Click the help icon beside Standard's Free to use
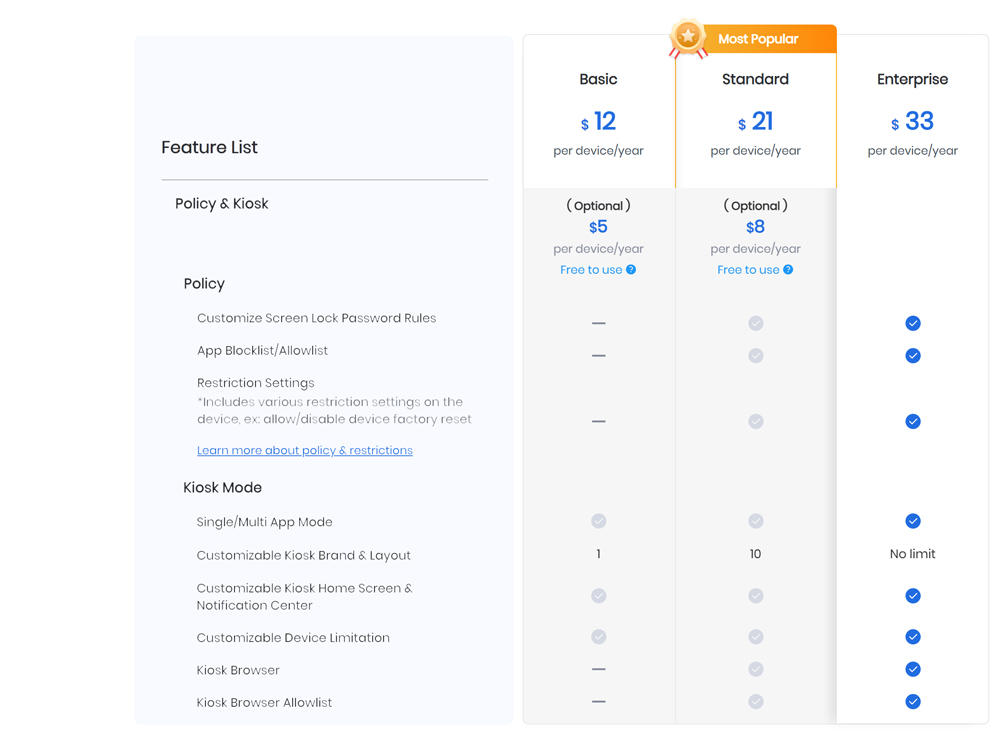Screen dimensions: 1000x739 789,269
